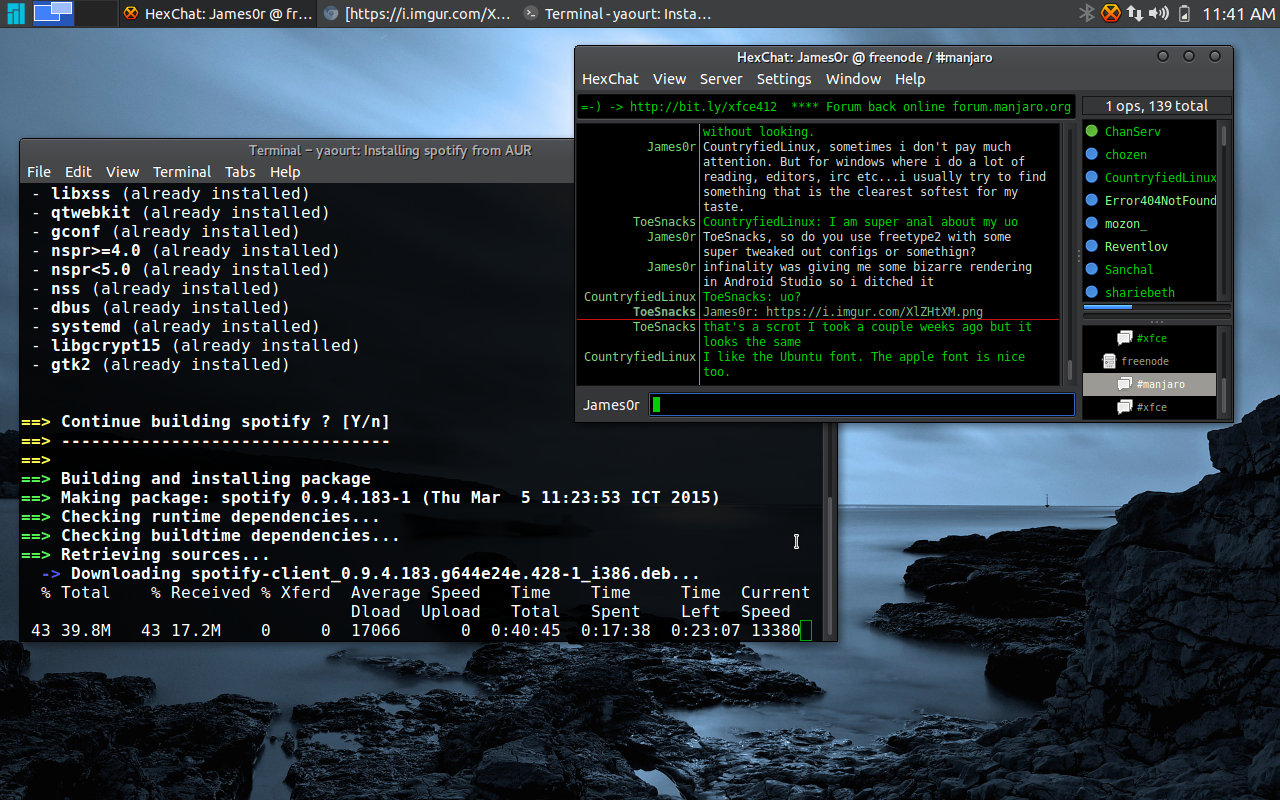Image resolution: width=1280 pixels, height=800 pixels.
Task: Open the Settings menu in HexChat
Action: [784, 79]
